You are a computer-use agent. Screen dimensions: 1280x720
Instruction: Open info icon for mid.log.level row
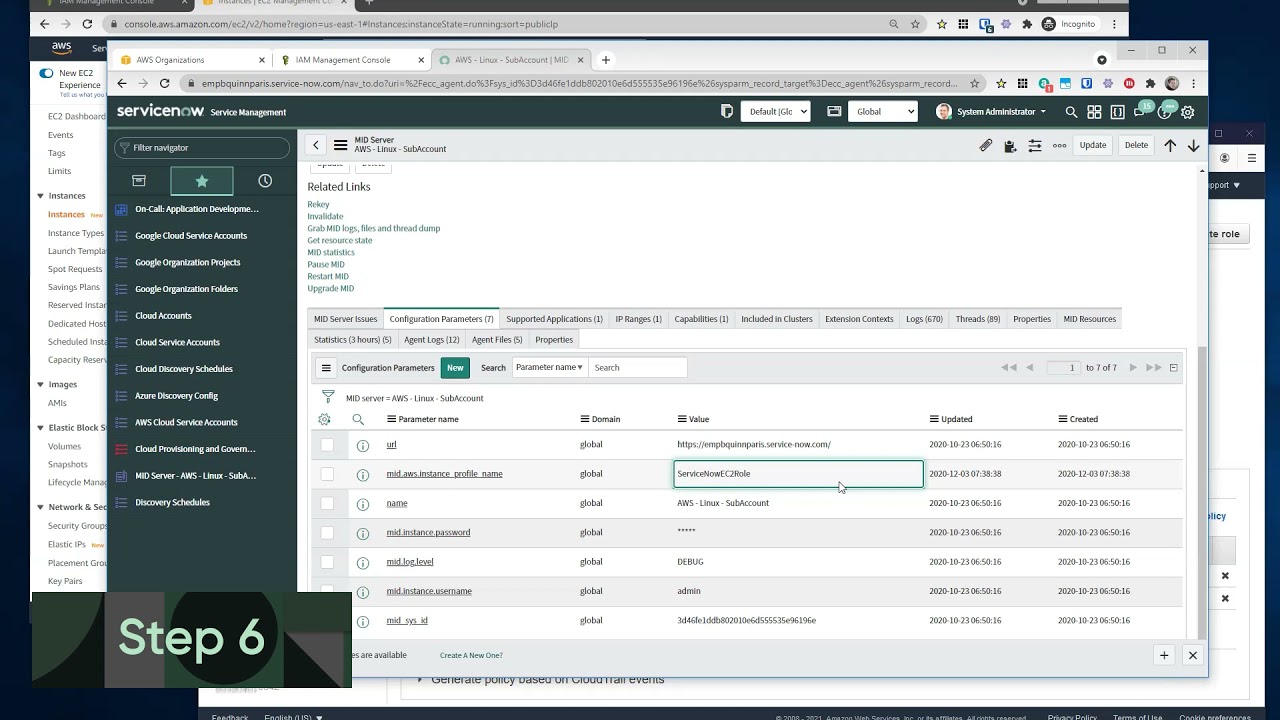tap(363, 562)
